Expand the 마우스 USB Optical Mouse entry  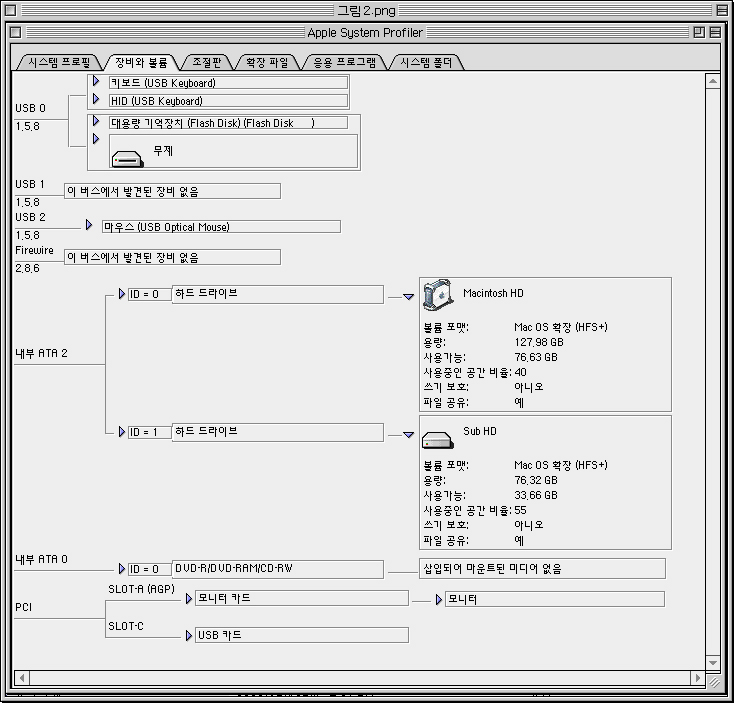(x=89, y=226)
